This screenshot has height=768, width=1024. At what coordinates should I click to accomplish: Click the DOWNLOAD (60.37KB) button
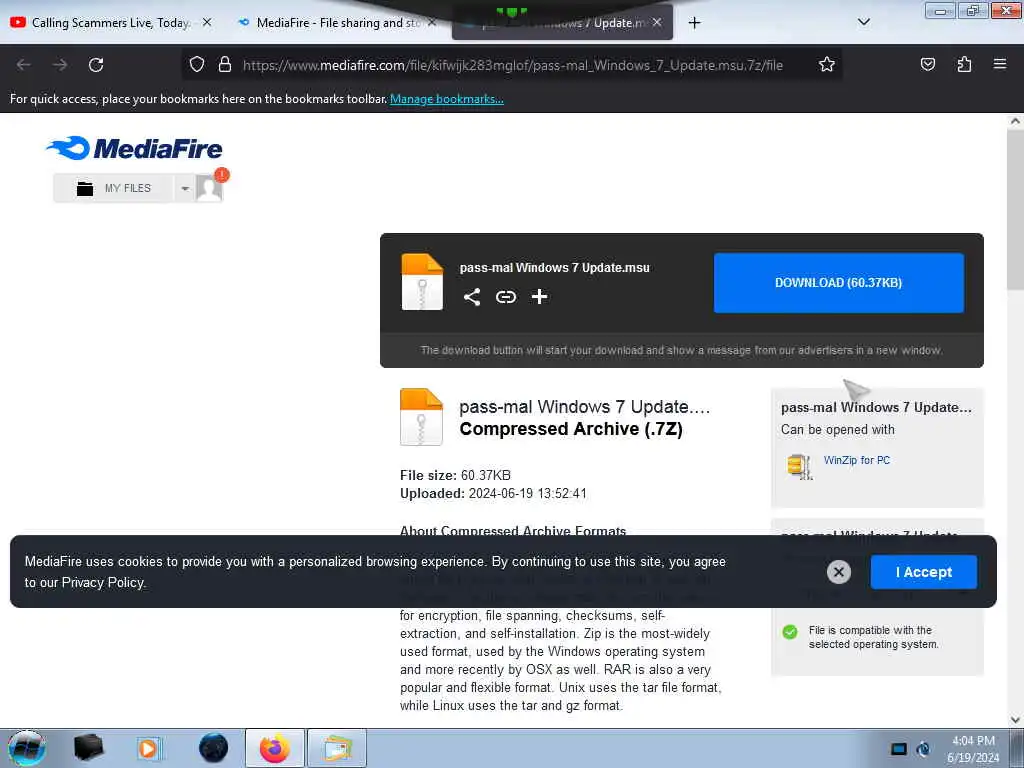pos(839,283)
